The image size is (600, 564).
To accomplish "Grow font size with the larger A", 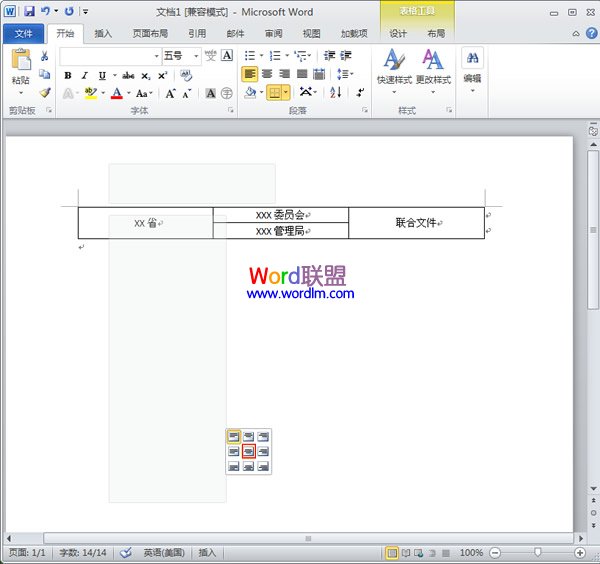I will pos(170,93).
